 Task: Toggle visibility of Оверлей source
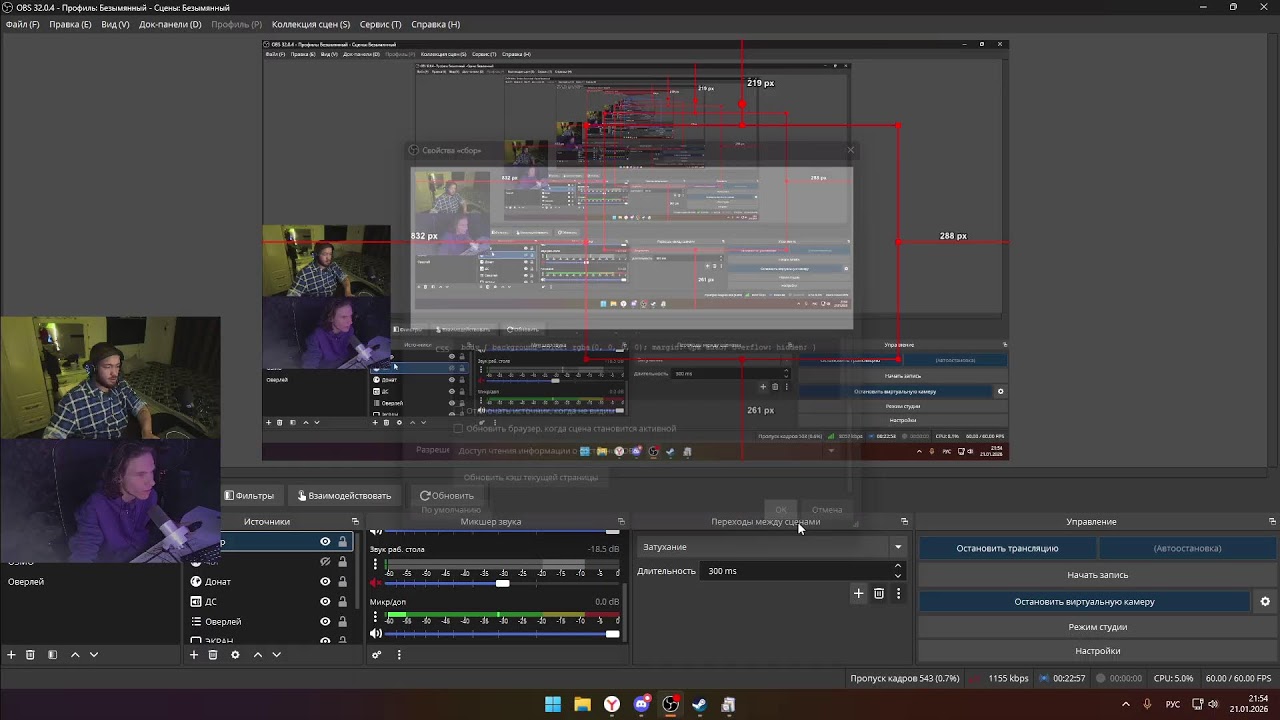pyautogui.click(x=325, y=622)
